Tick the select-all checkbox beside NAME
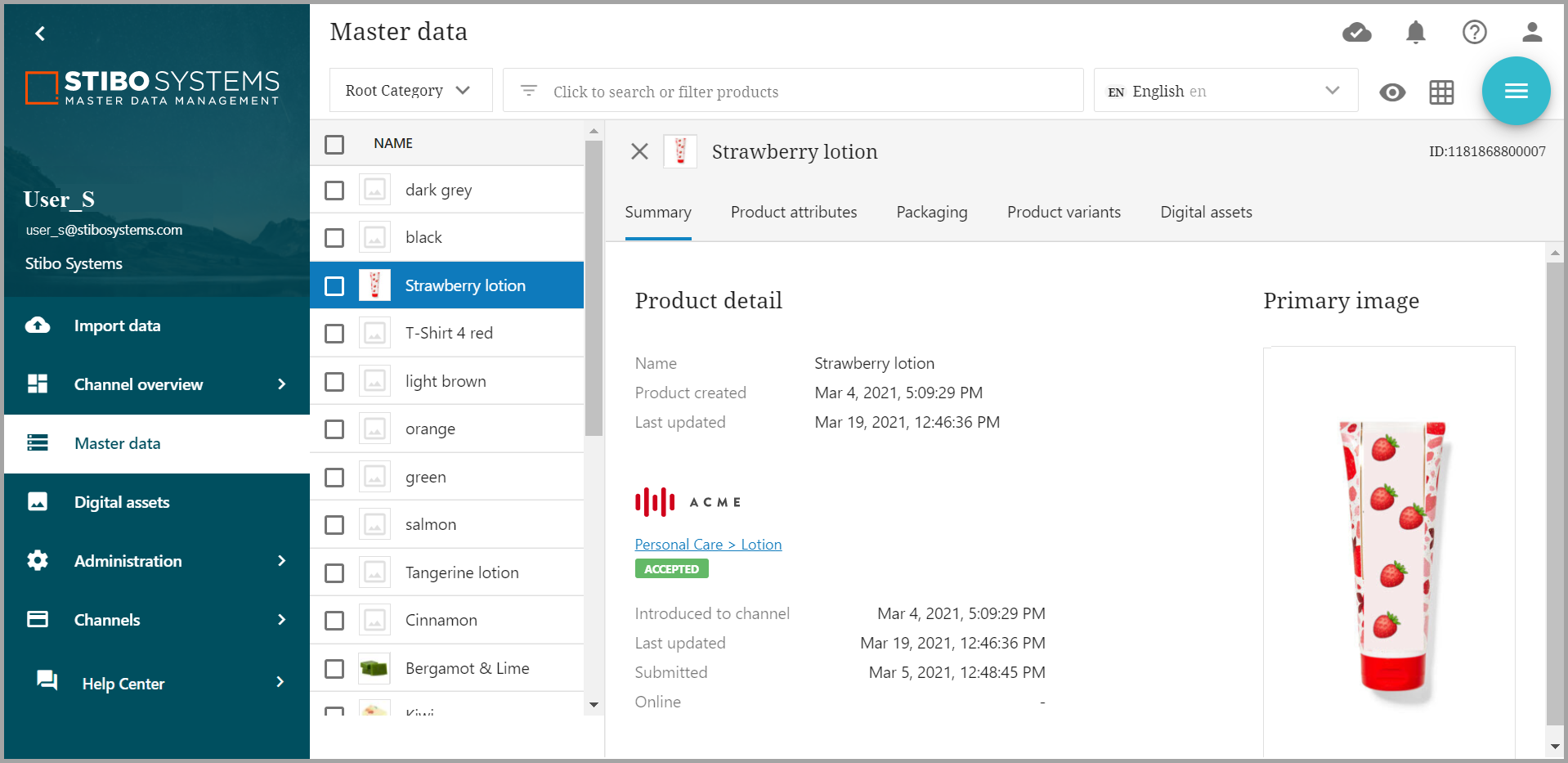 [x=334, y=145]
